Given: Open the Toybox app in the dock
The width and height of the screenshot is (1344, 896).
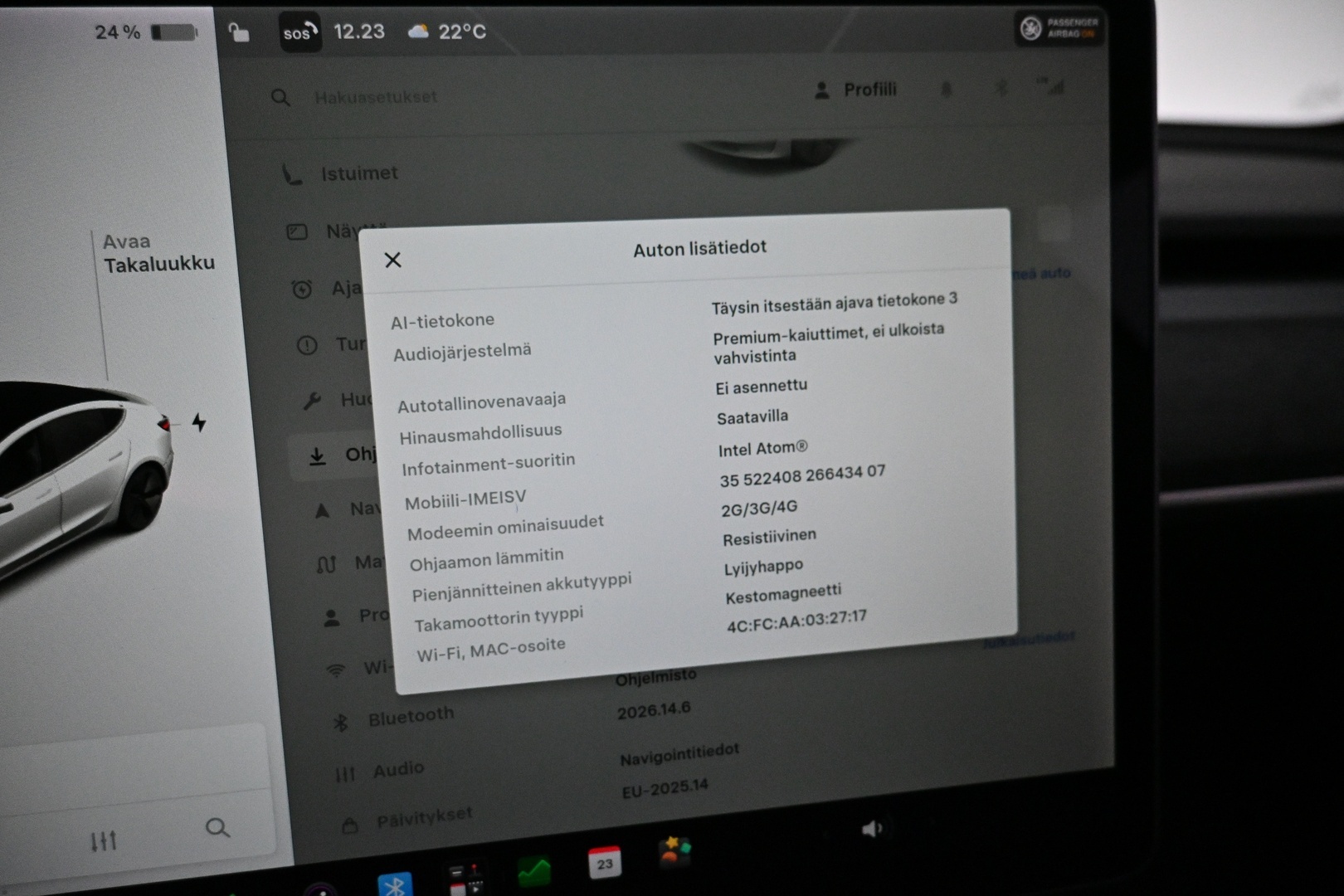Looking at the screenshot, I should [x=674, y=852].
